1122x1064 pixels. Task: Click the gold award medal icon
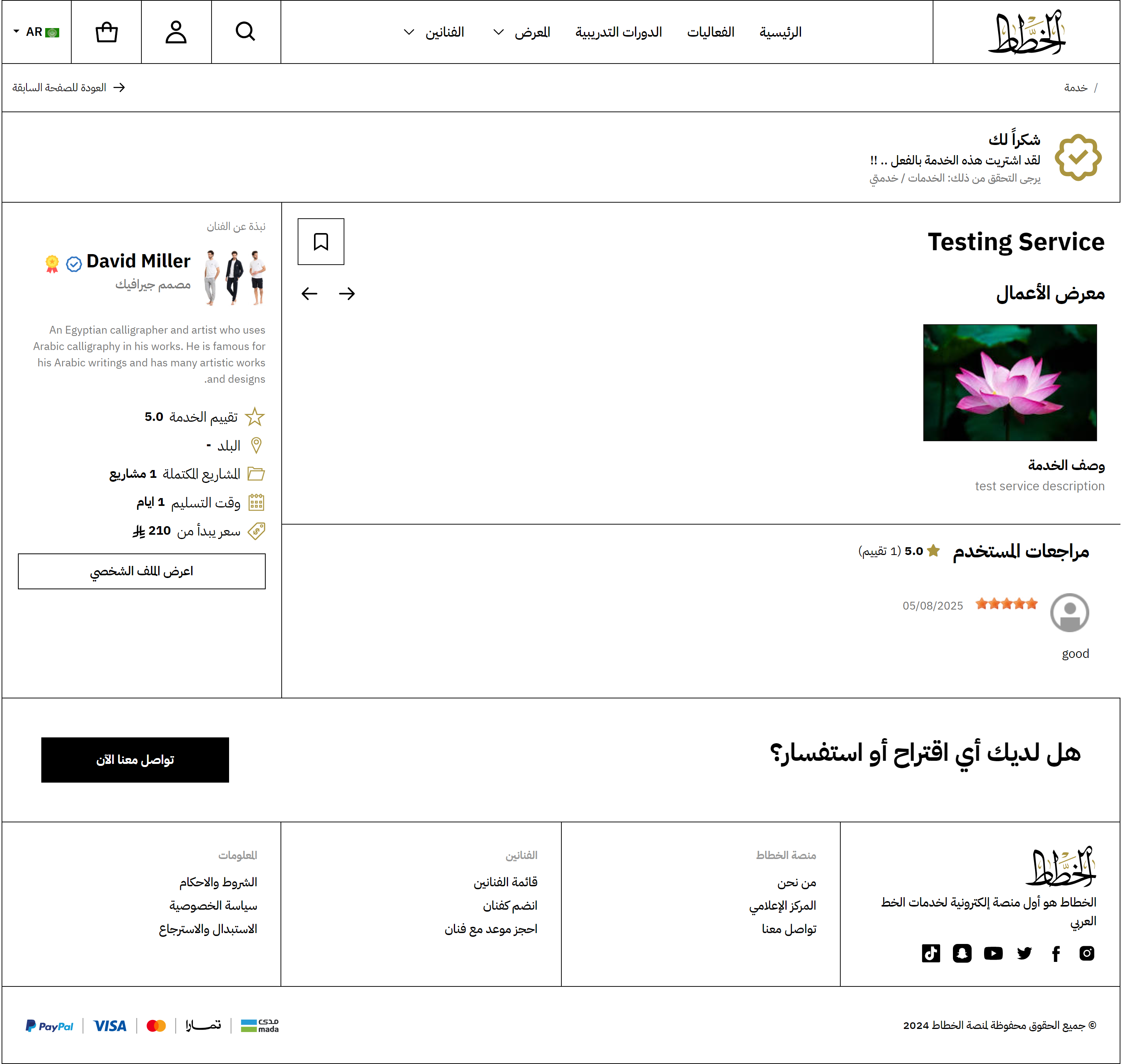pyautogui.click(x=52, y=264)
